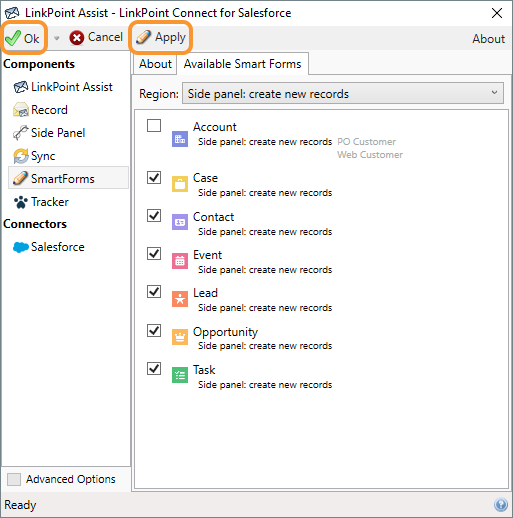
Task: Select the Record envelope icon
Action: pyautogui.click(x=21, y=110)
